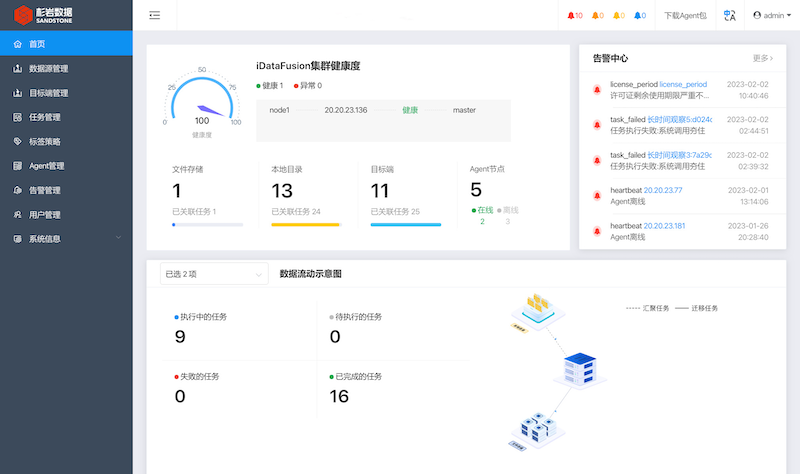800x474 pixels.
Task: Expand the 系统信息 submenu chevron
Action: point(118,238)
